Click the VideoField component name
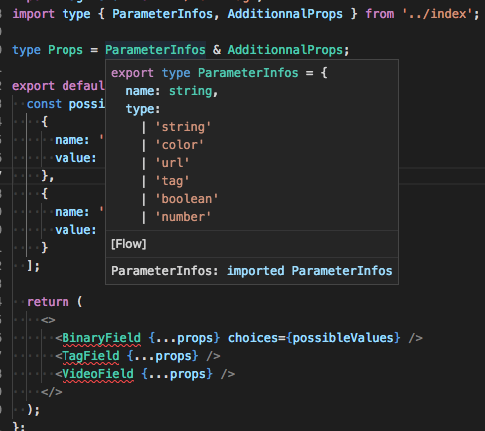 [98, 374]
